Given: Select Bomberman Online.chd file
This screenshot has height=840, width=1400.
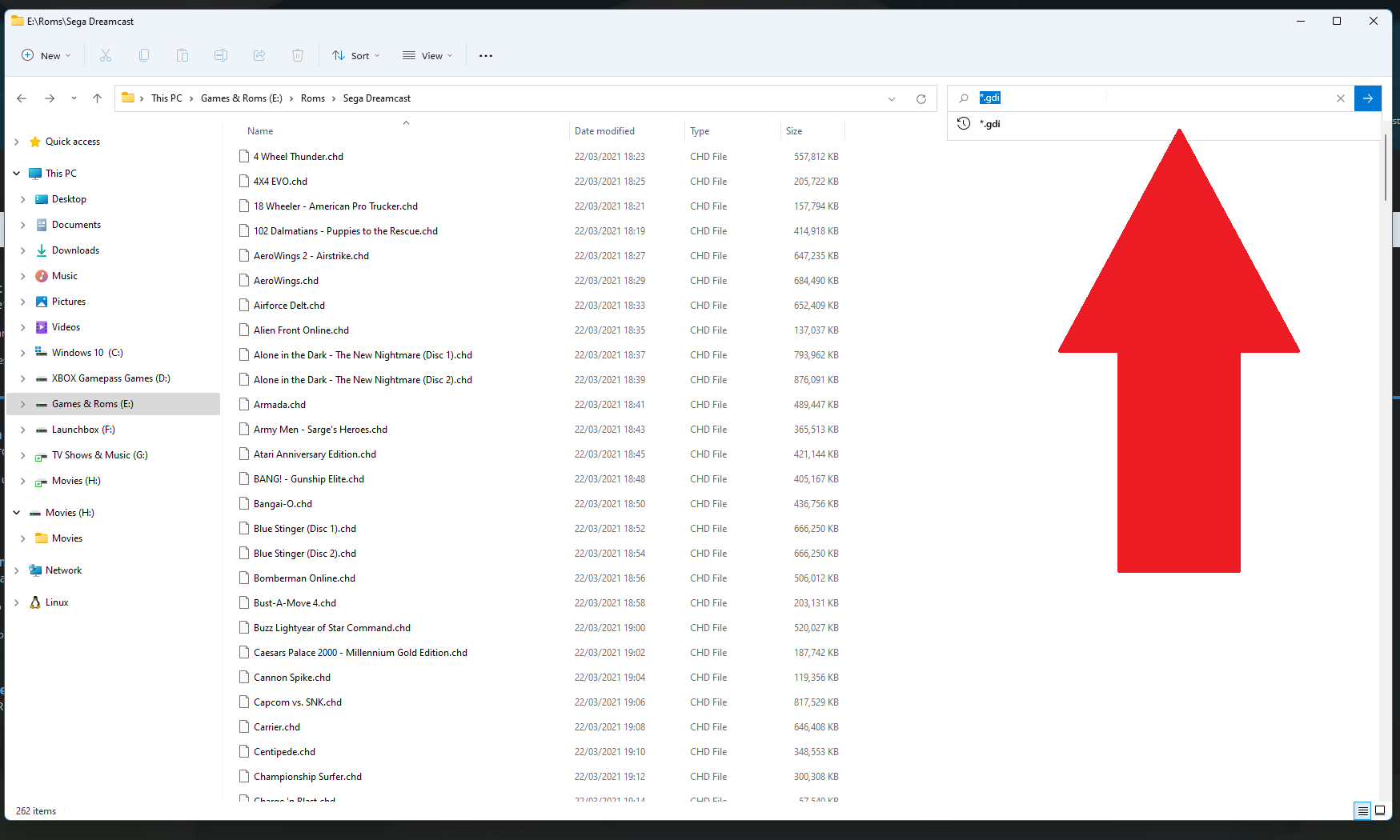Looking at the screenshot, I should point(304,578).
